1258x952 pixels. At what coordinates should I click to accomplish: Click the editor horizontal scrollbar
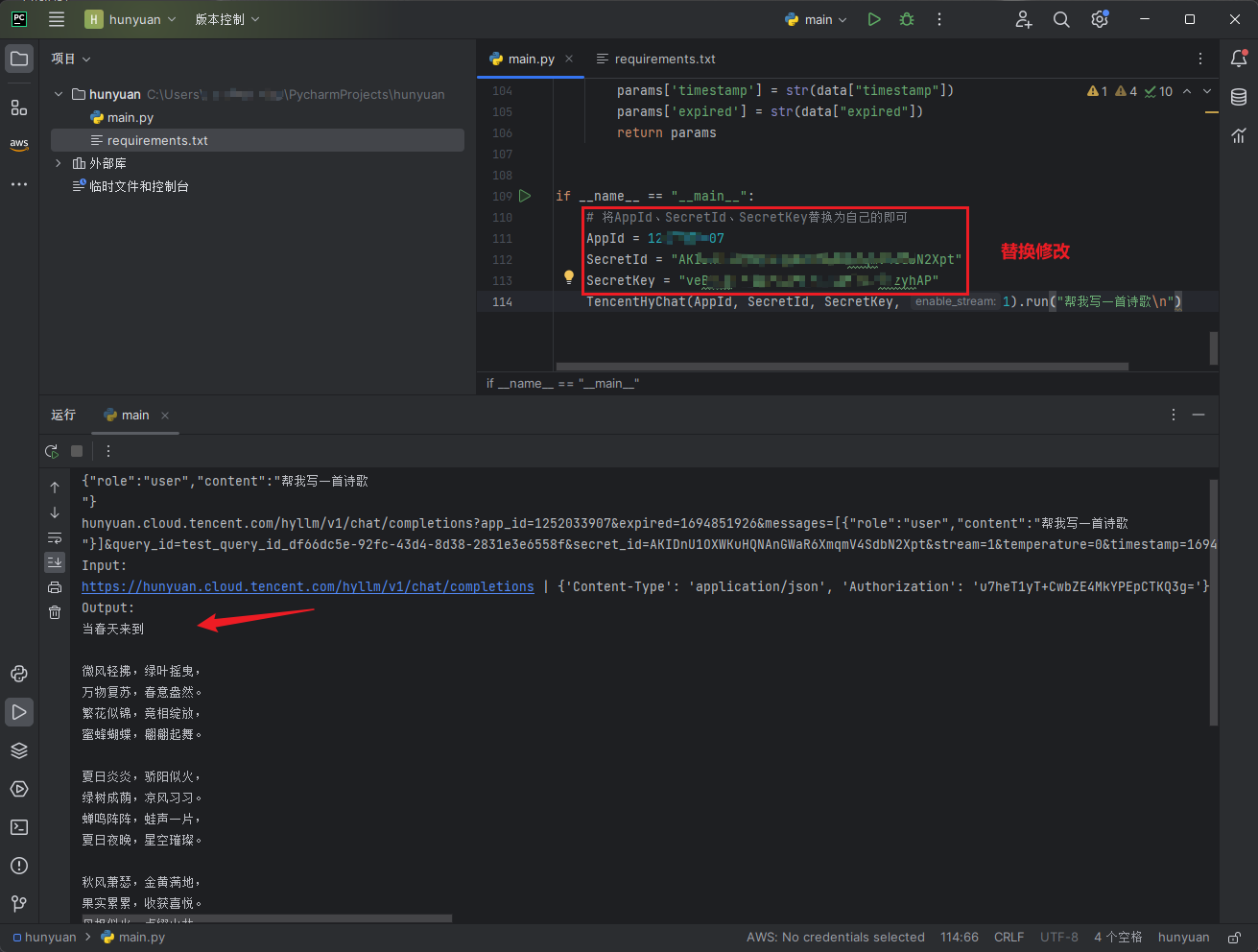(x=842, y=366)
